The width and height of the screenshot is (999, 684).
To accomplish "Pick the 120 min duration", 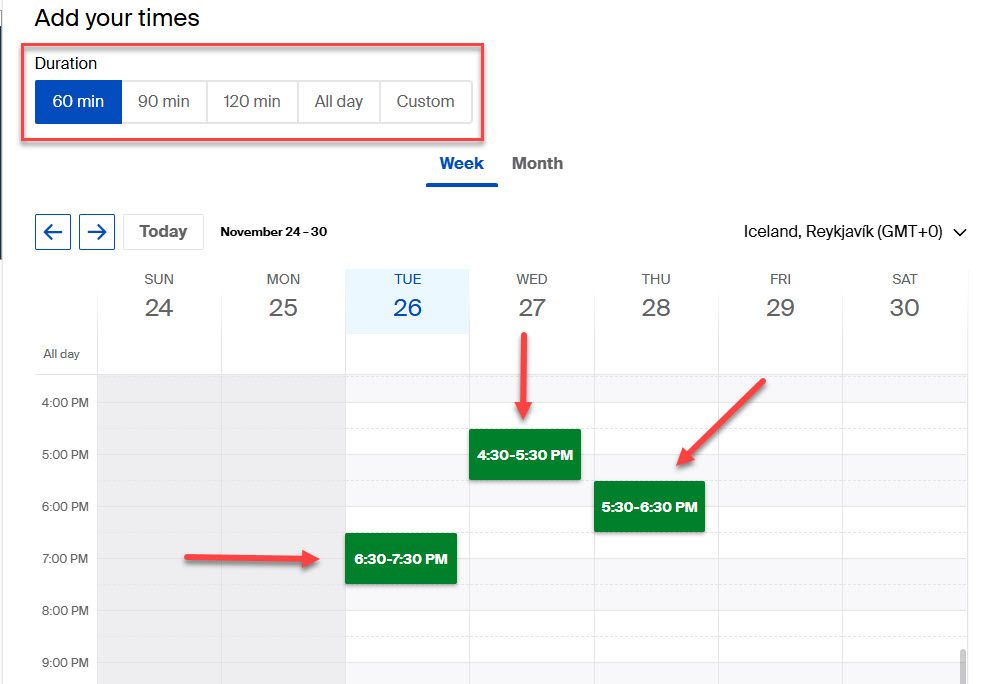I will tap(252, 102).
